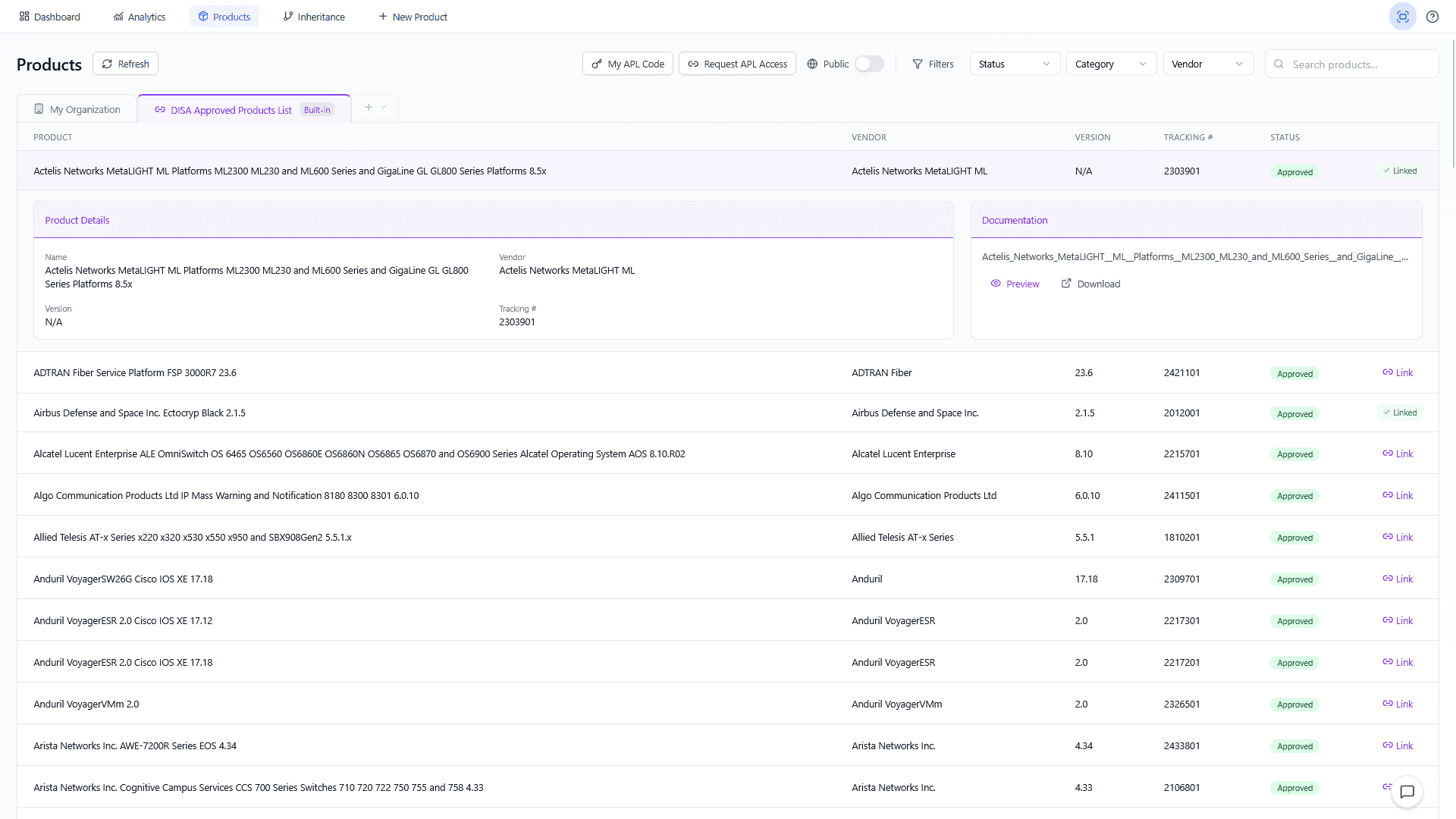
Task: Link the ADTRAN Fiber Service Platform product
Action: point(1398,372)
